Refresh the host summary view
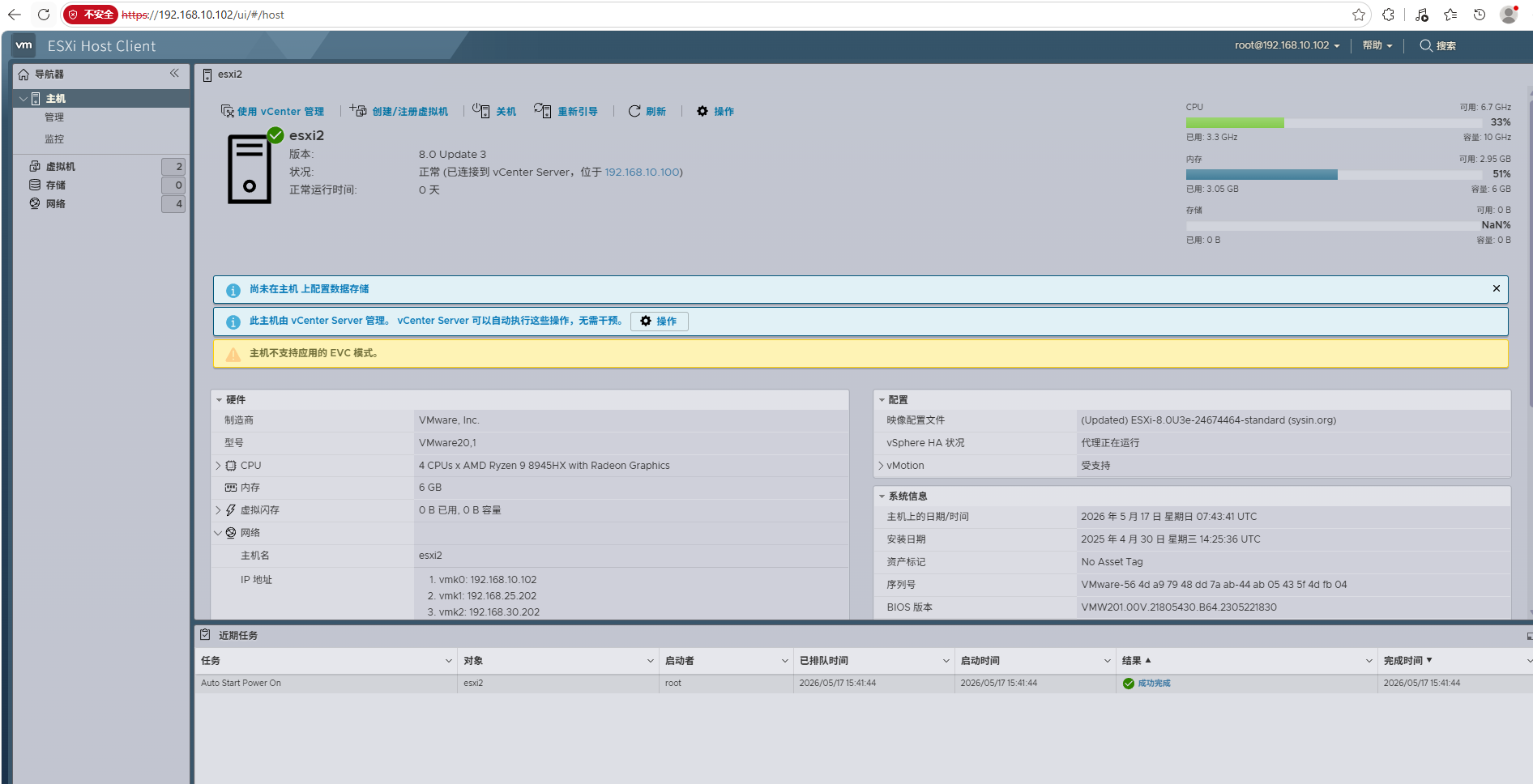Viewport: 1533px width, 784px height. [647, 111]
